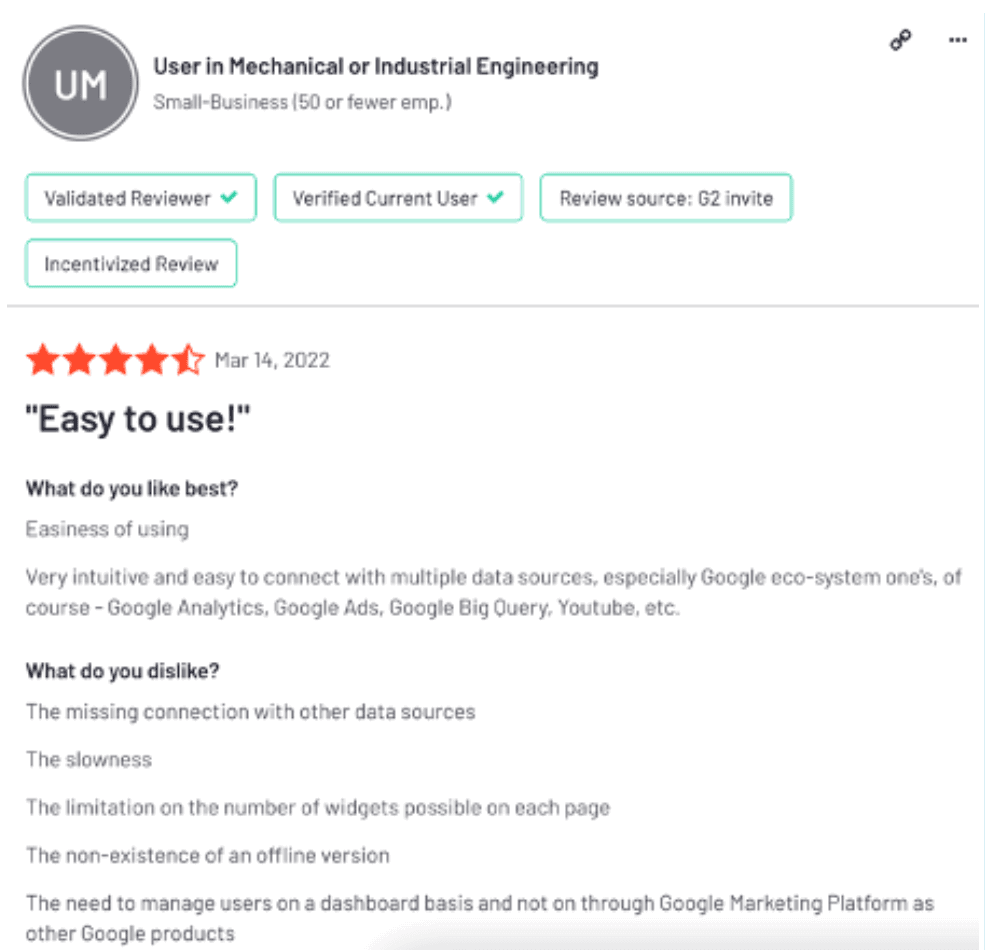This screenshot has width=985, height=950.
Task: Open the three-dot more options menu
Action: 957,41
